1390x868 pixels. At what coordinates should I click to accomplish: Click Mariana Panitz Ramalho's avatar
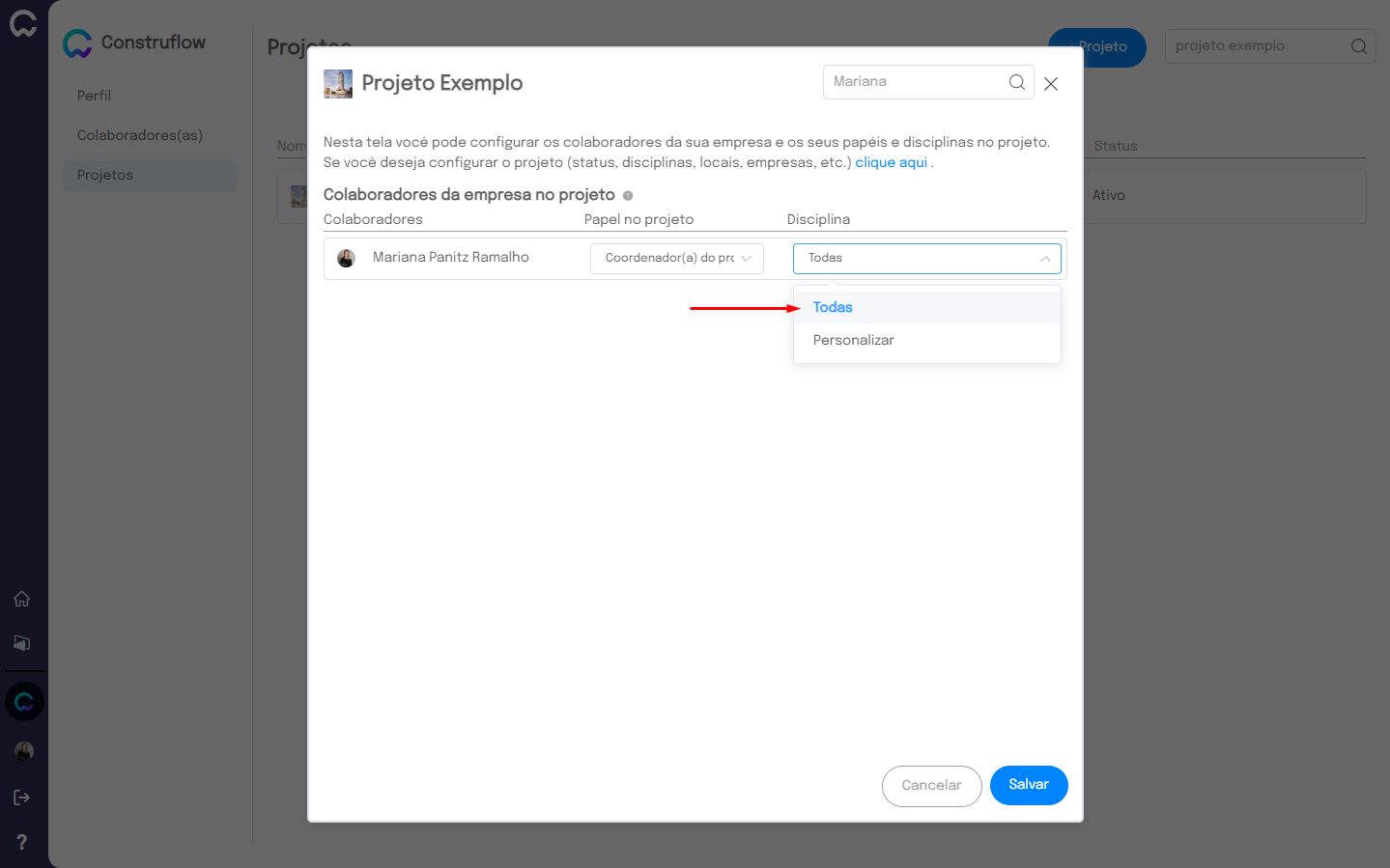[x=346, y=258]
